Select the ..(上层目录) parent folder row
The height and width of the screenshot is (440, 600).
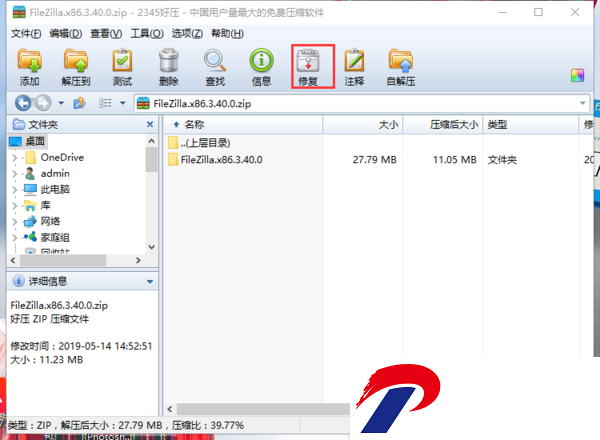199,143
